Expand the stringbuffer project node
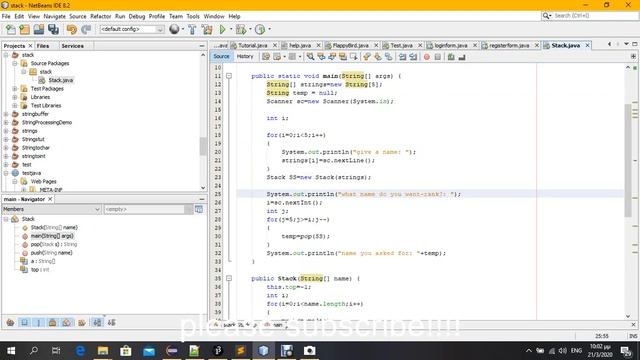 (x=6, y=114)
